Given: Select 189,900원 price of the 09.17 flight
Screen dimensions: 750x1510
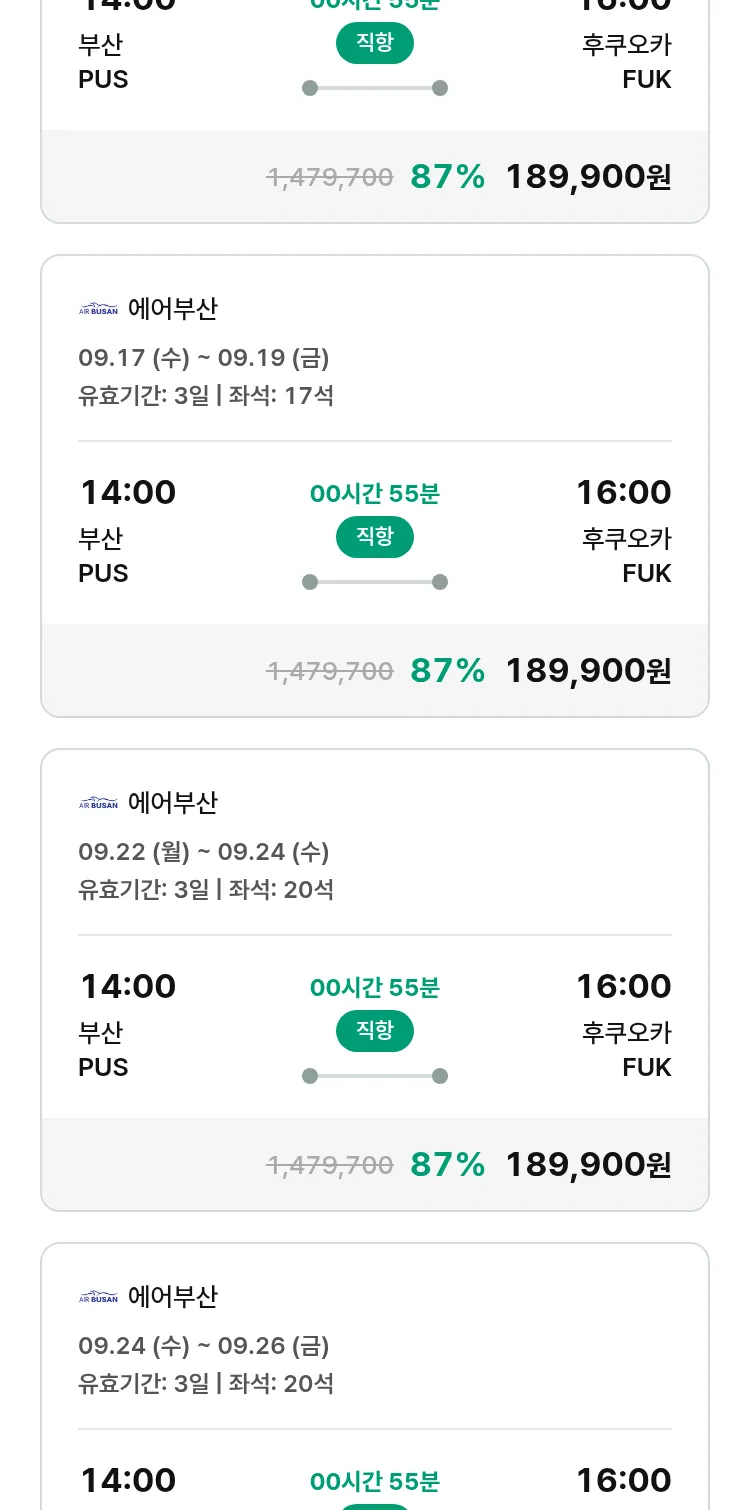Looking at the screenshot, I should (x=588, y=670).
